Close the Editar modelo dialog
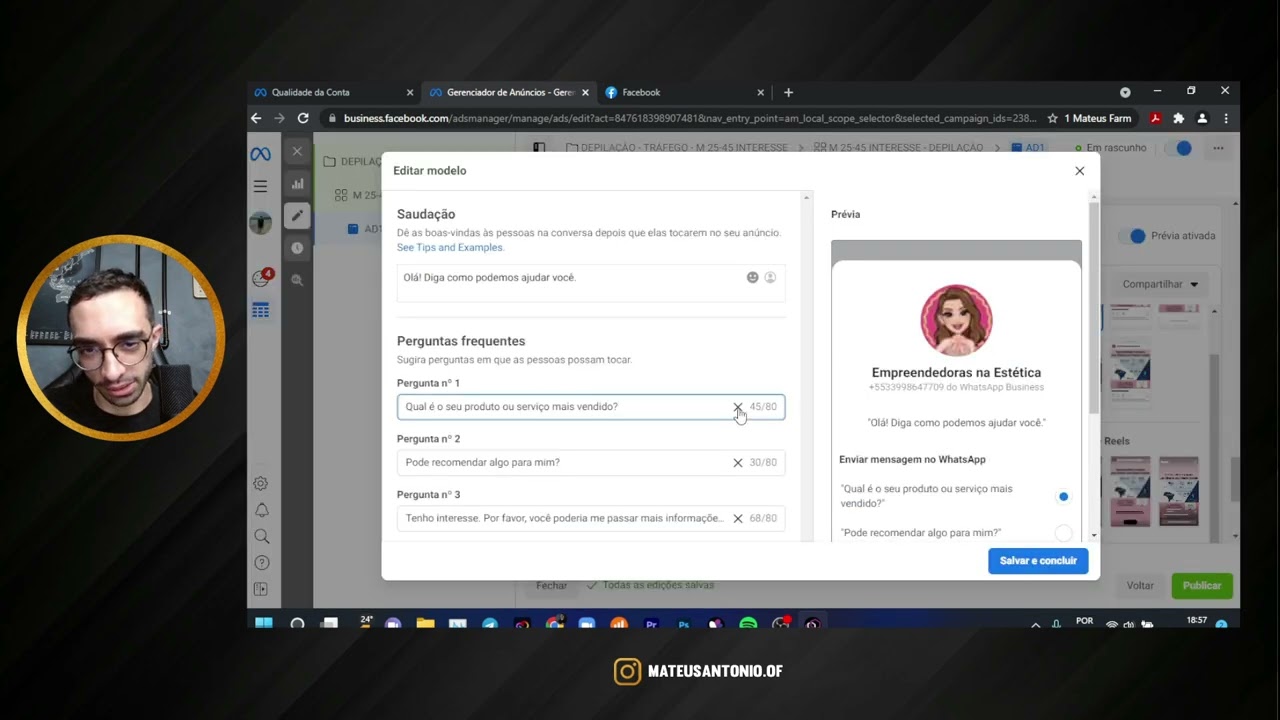This screenshot has width=1280, height=720. pos(1079,171)
